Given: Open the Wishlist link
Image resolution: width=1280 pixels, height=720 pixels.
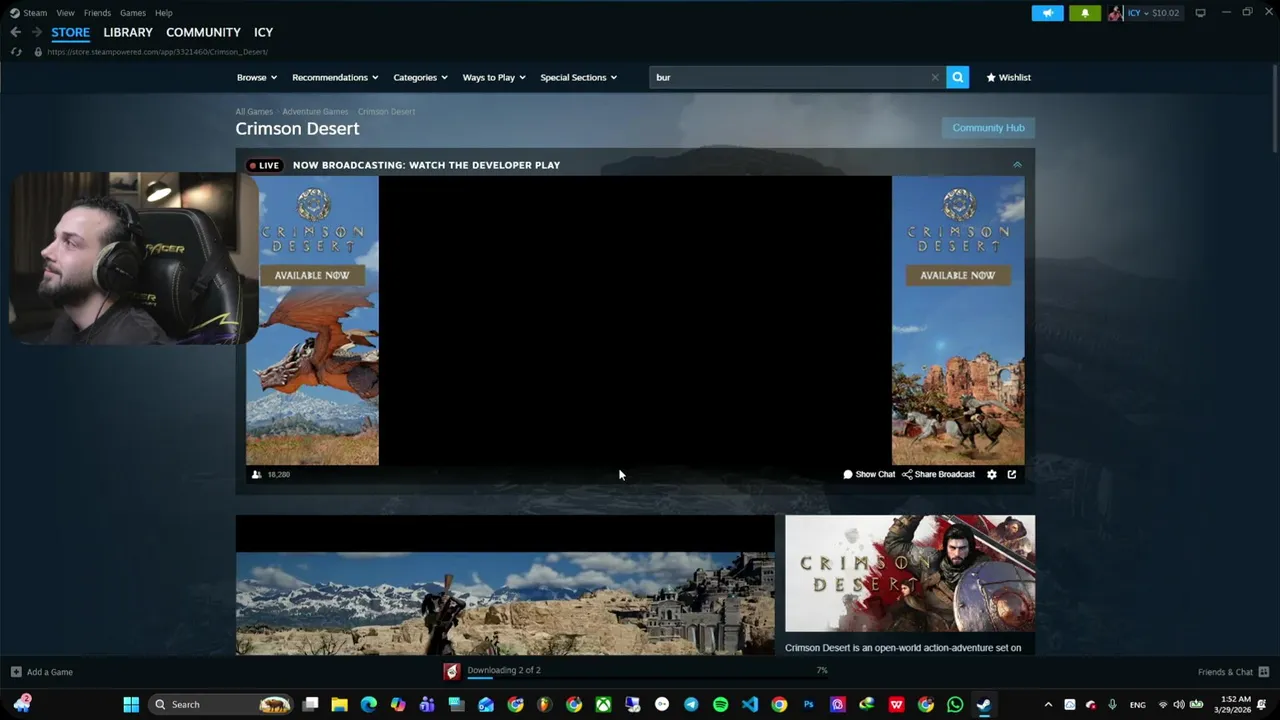Looking at the screenshot, I should click(x=1008, y=77).
